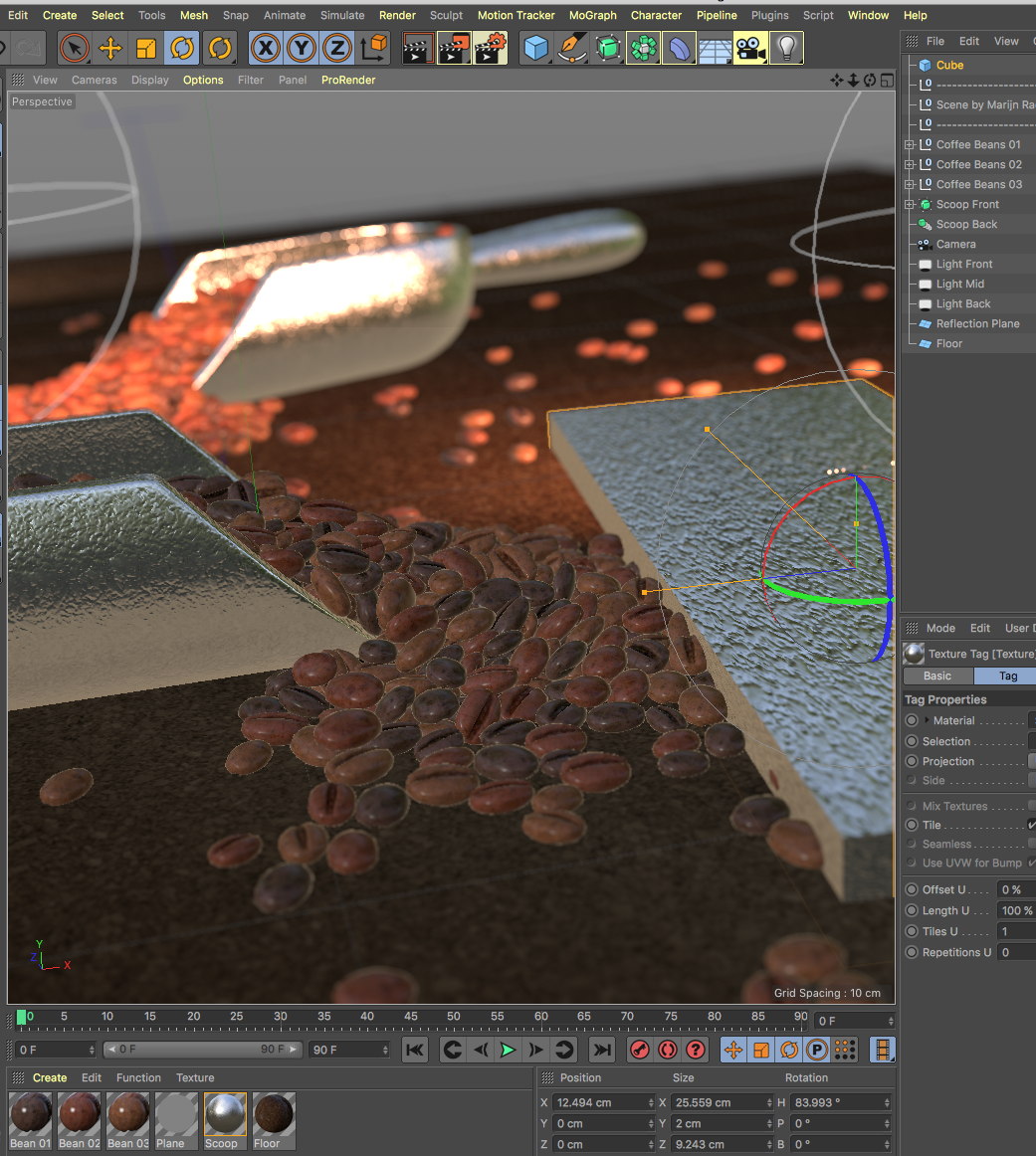Screen dimensions: 1036x1156
Task: Select the Scoop material swatch
Action: (x=225, y=1114)
